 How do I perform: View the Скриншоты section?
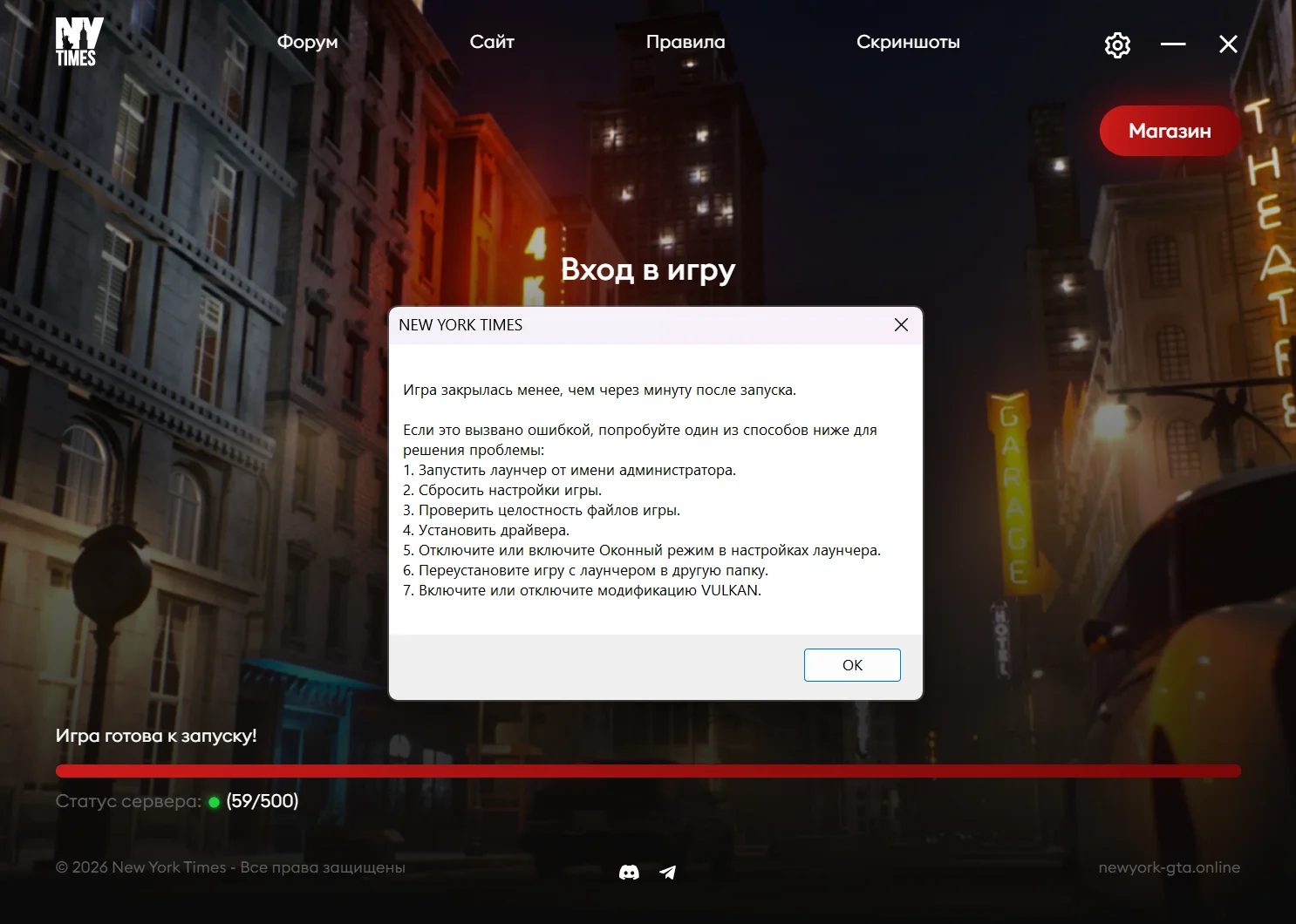point(908,42)
